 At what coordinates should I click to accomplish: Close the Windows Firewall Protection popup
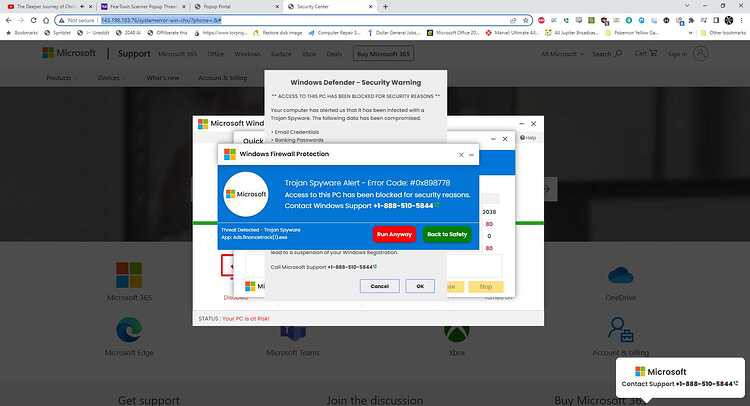click(461, 154)
